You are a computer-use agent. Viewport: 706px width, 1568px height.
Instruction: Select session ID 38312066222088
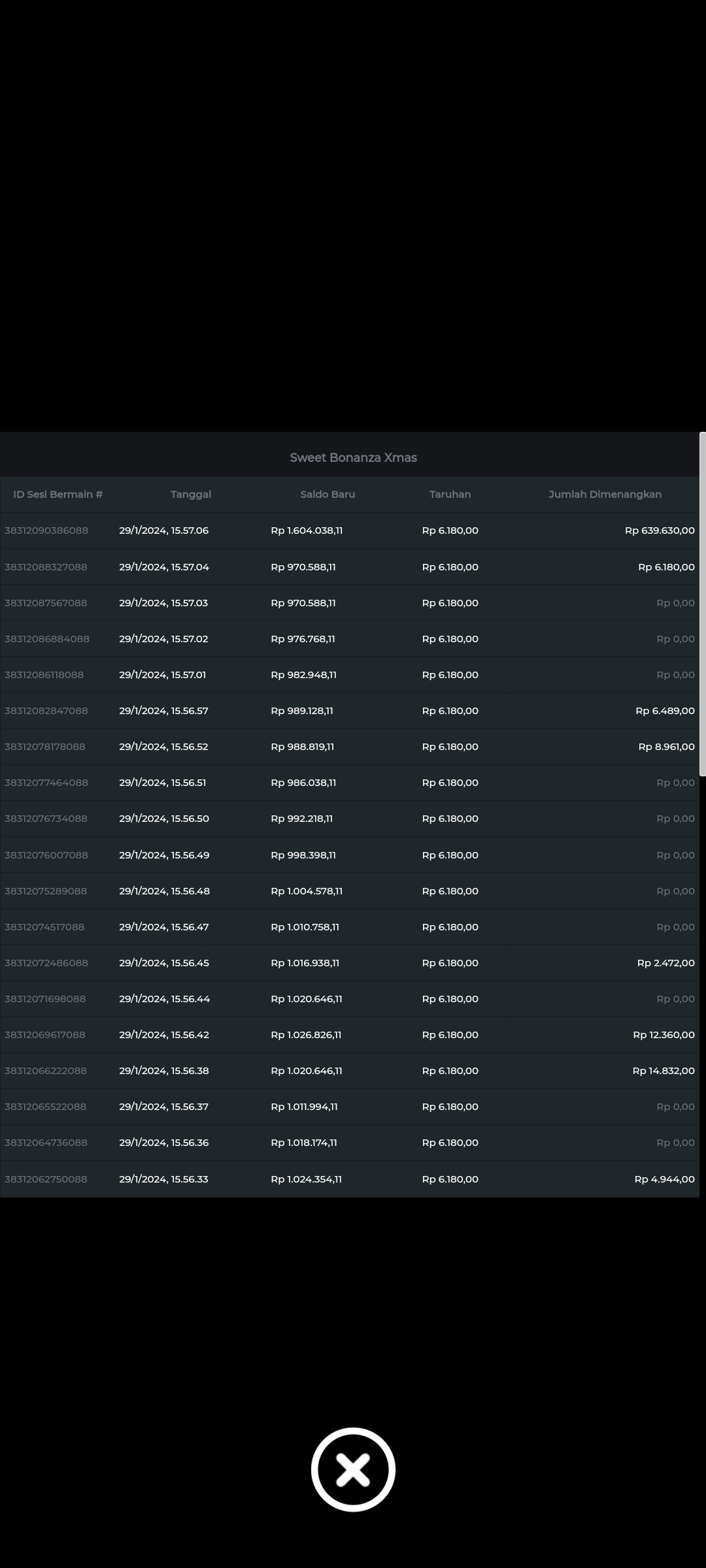point(46,1071)
